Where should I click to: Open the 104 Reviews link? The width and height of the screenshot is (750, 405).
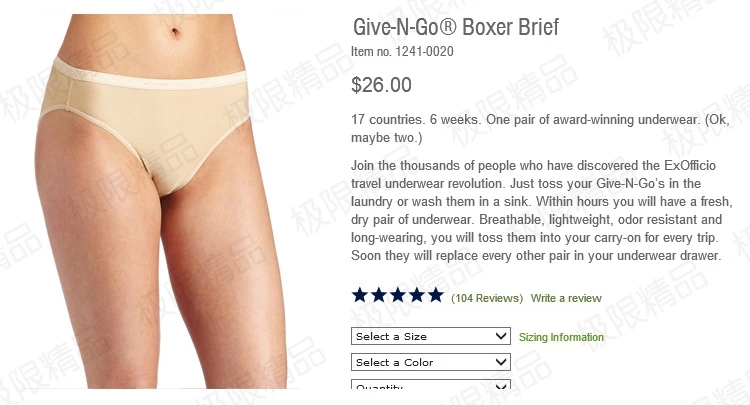click(487, 298)
